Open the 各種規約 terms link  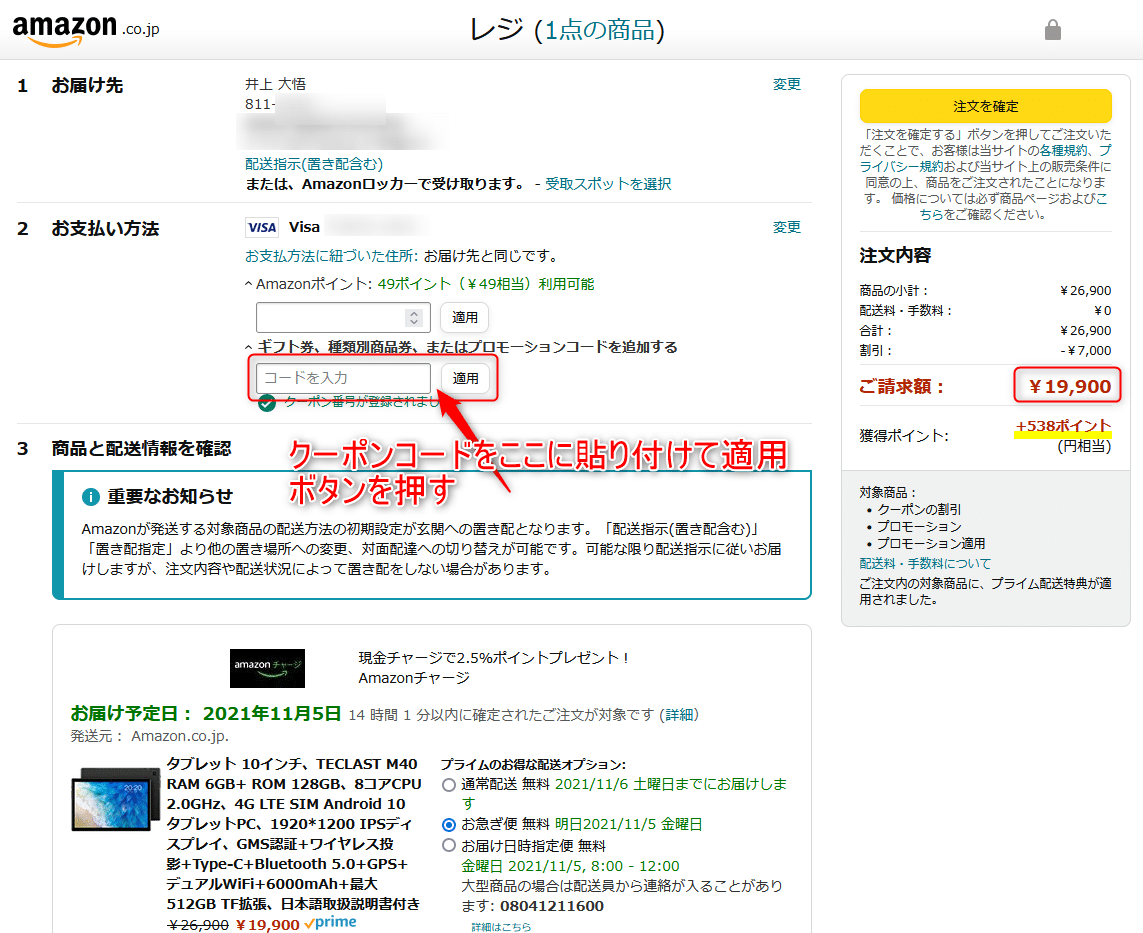pyautogui.click(x=1064, y=150)
